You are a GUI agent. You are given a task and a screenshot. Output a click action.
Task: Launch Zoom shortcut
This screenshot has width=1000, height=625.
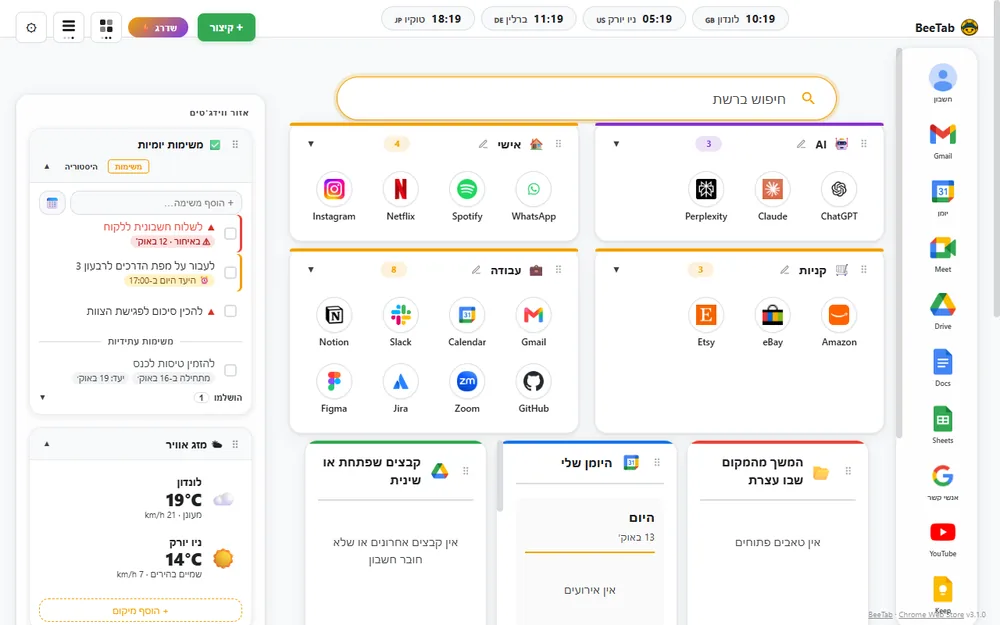click(x=467, y=381)
